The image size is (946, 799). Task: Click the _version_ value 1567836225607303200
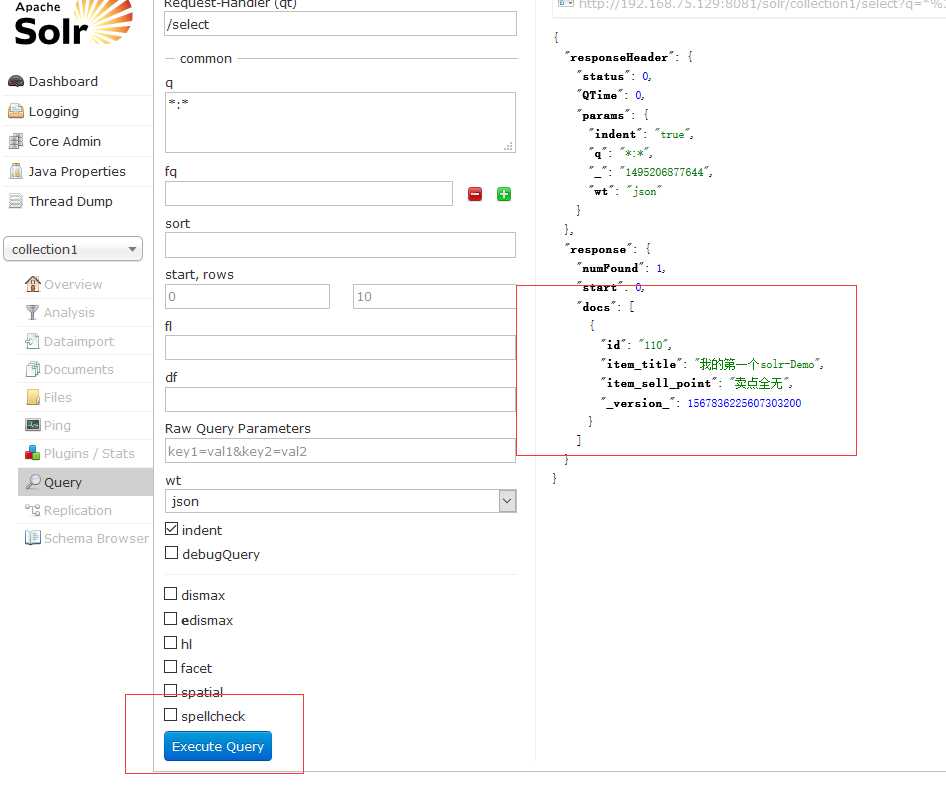tap(744, 403)
